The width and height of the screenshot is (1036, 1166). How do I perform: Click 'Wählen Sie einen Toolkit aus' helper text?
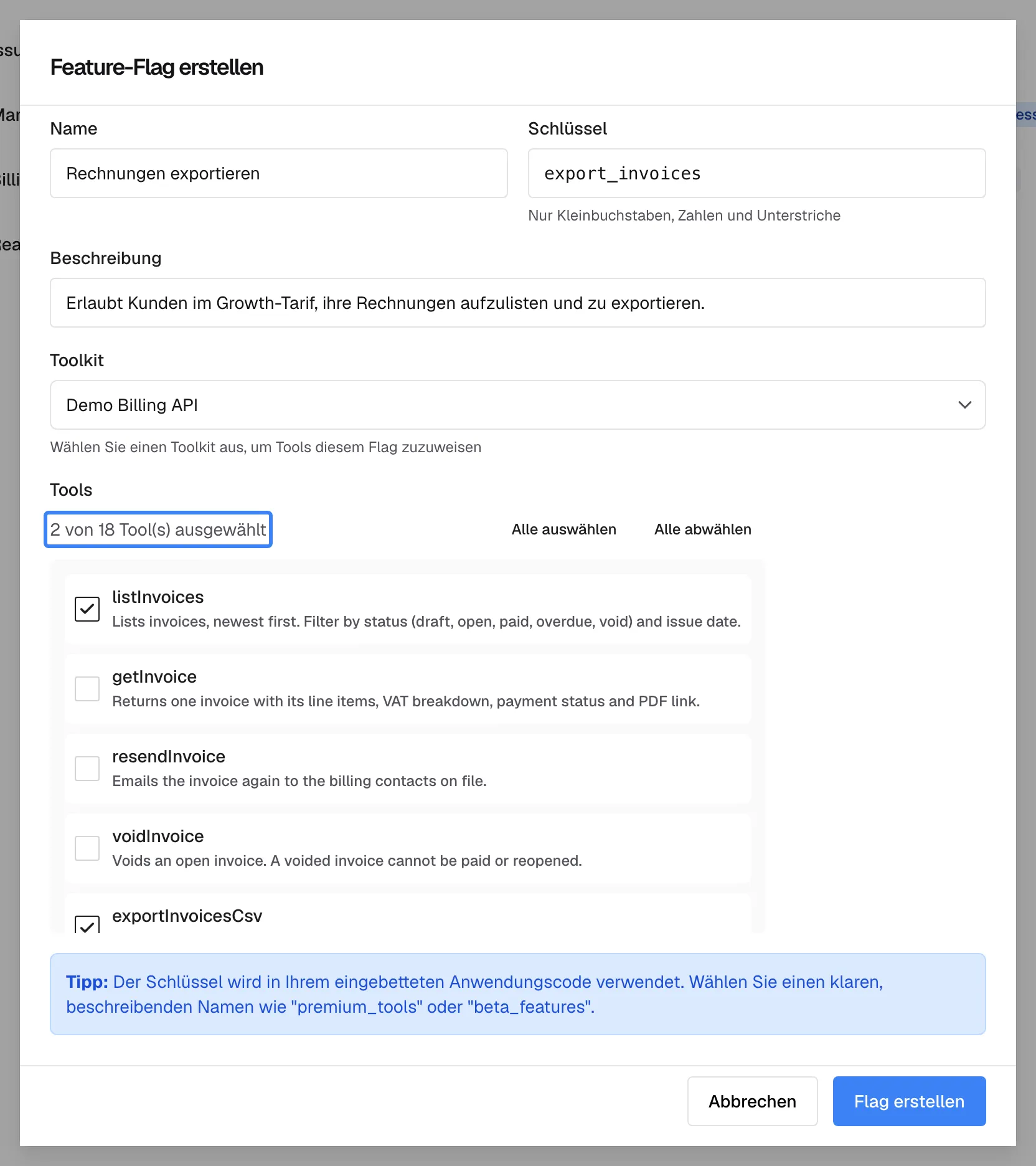coord(266,447)
